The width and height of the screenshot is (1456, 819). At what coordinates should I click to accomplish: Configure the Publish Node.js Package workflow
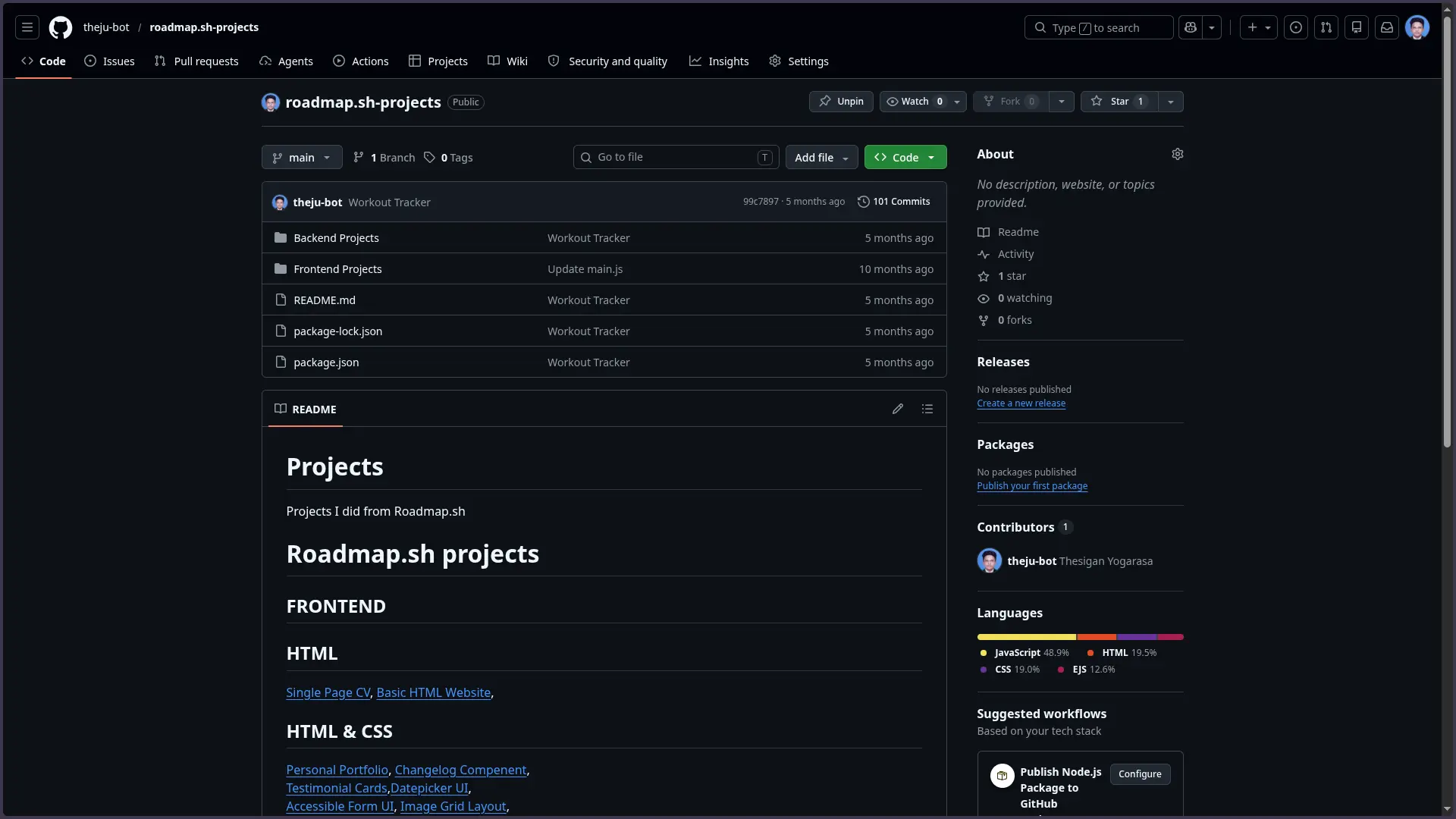1140,774
